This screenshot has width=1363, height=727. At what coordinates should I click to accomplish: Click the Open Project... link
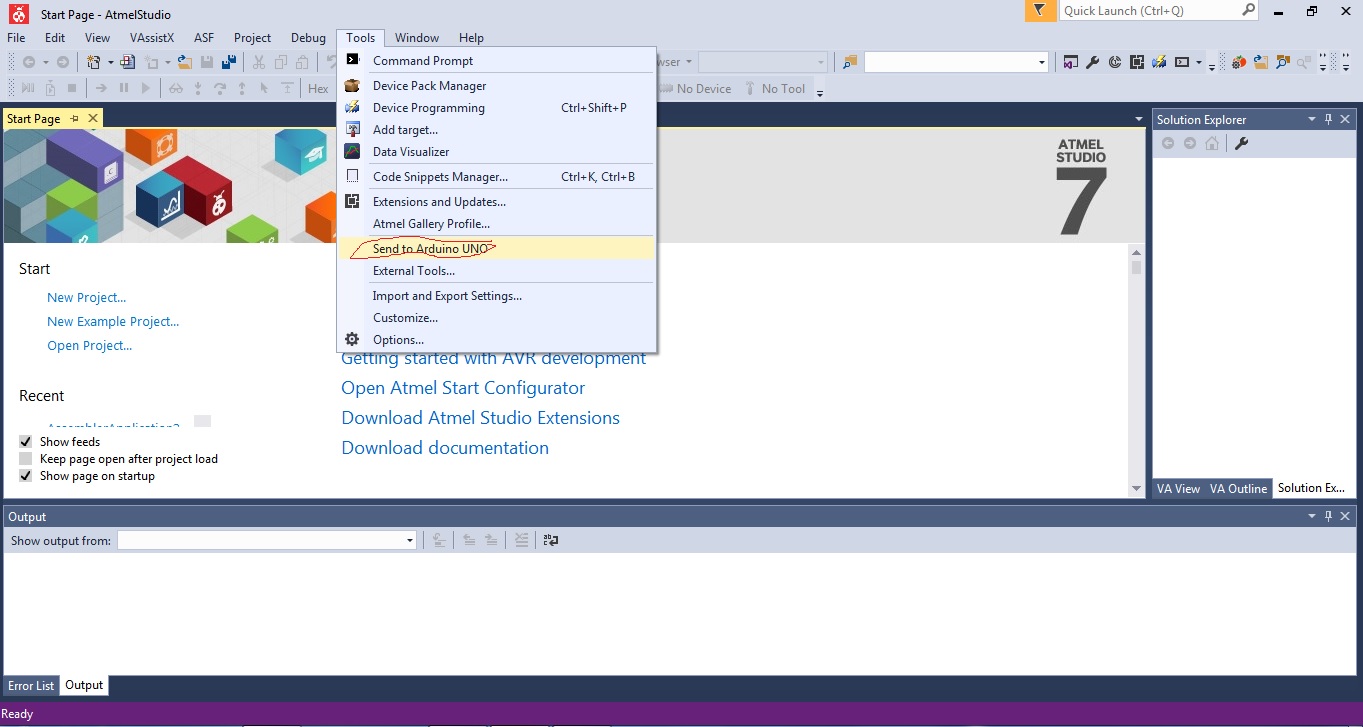(x=89, y=346)
